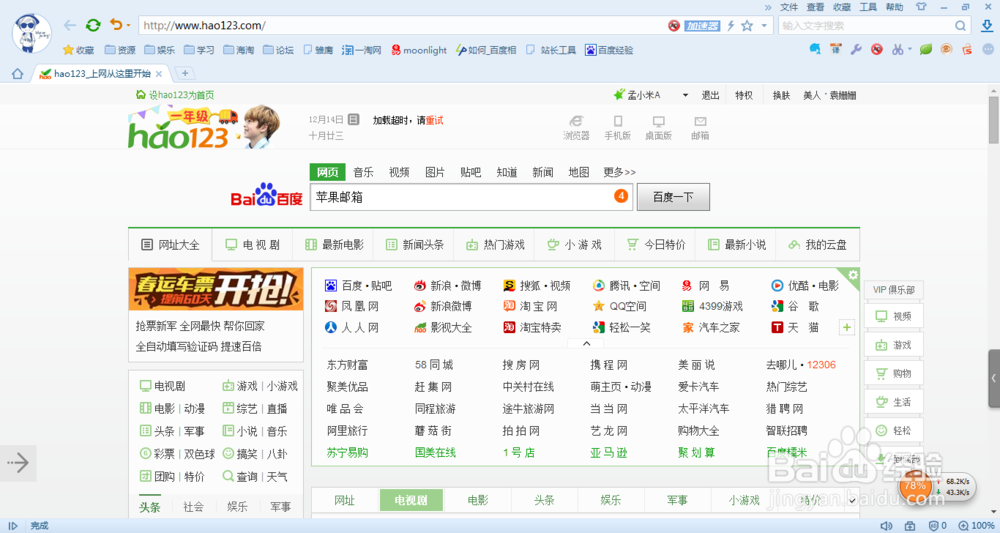Select the 头条 news tab at bottom left
Image resolution: width=1000 pixels, height=533 pixels.
pyautogui.click(x=150, y=507)
